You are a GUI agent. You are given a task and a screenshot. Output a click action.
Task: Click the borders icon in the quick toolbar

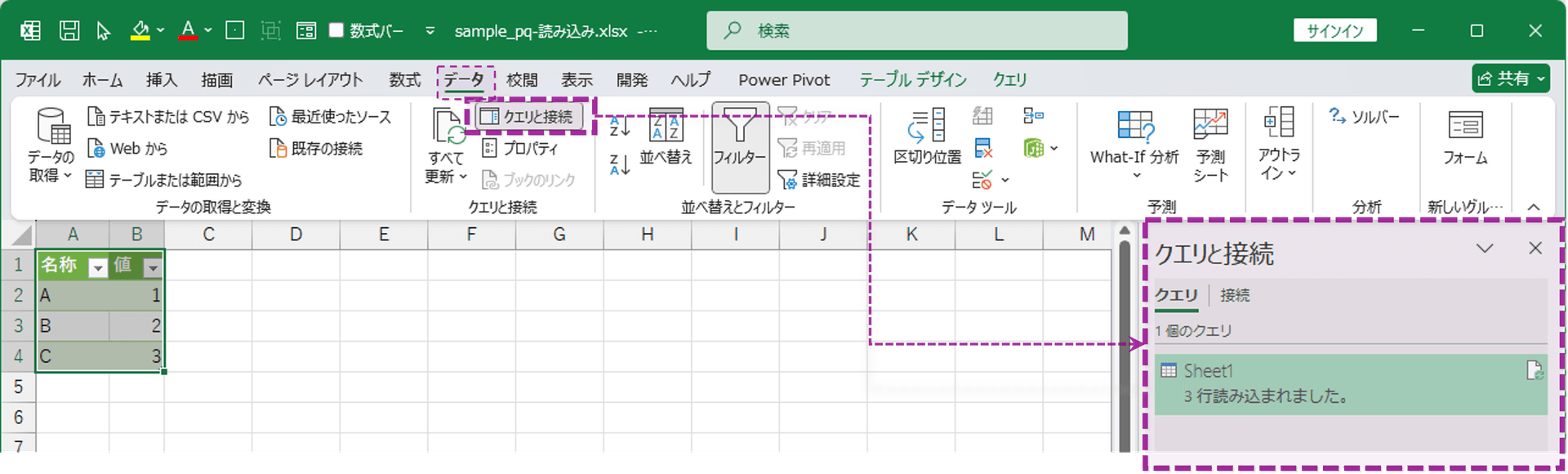click(x=235, y=31)
